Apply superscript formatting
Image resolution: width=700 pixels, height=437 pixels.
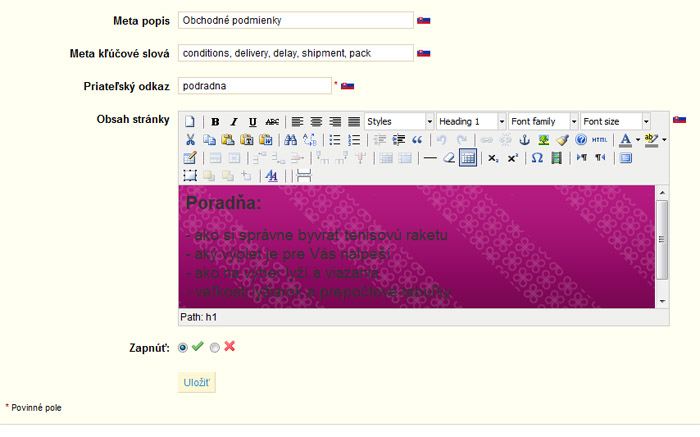512,158
